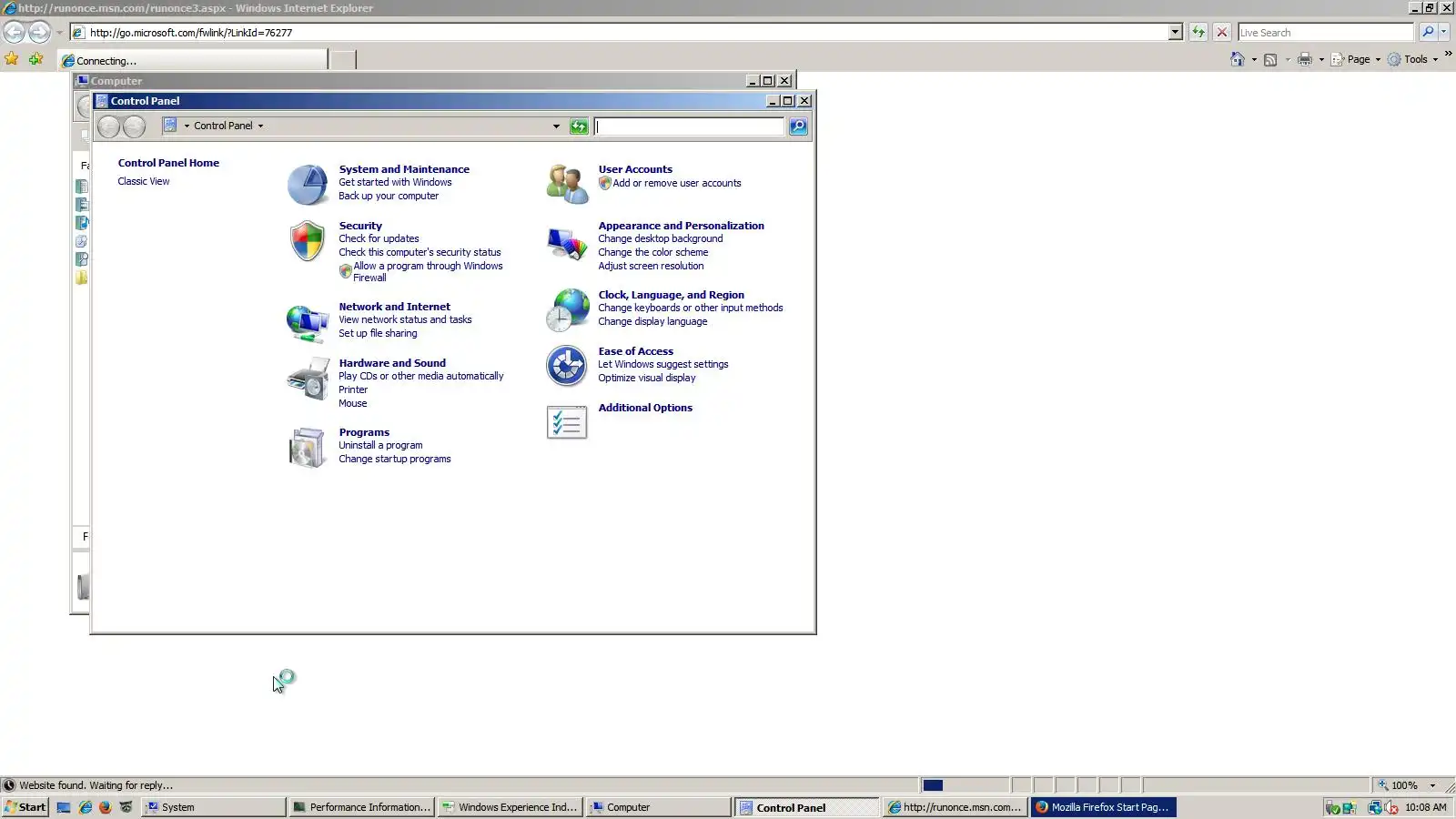Click the Clock, Language, and Region icon
Viewport: 1456px width, 819px height.
[567, 310]
